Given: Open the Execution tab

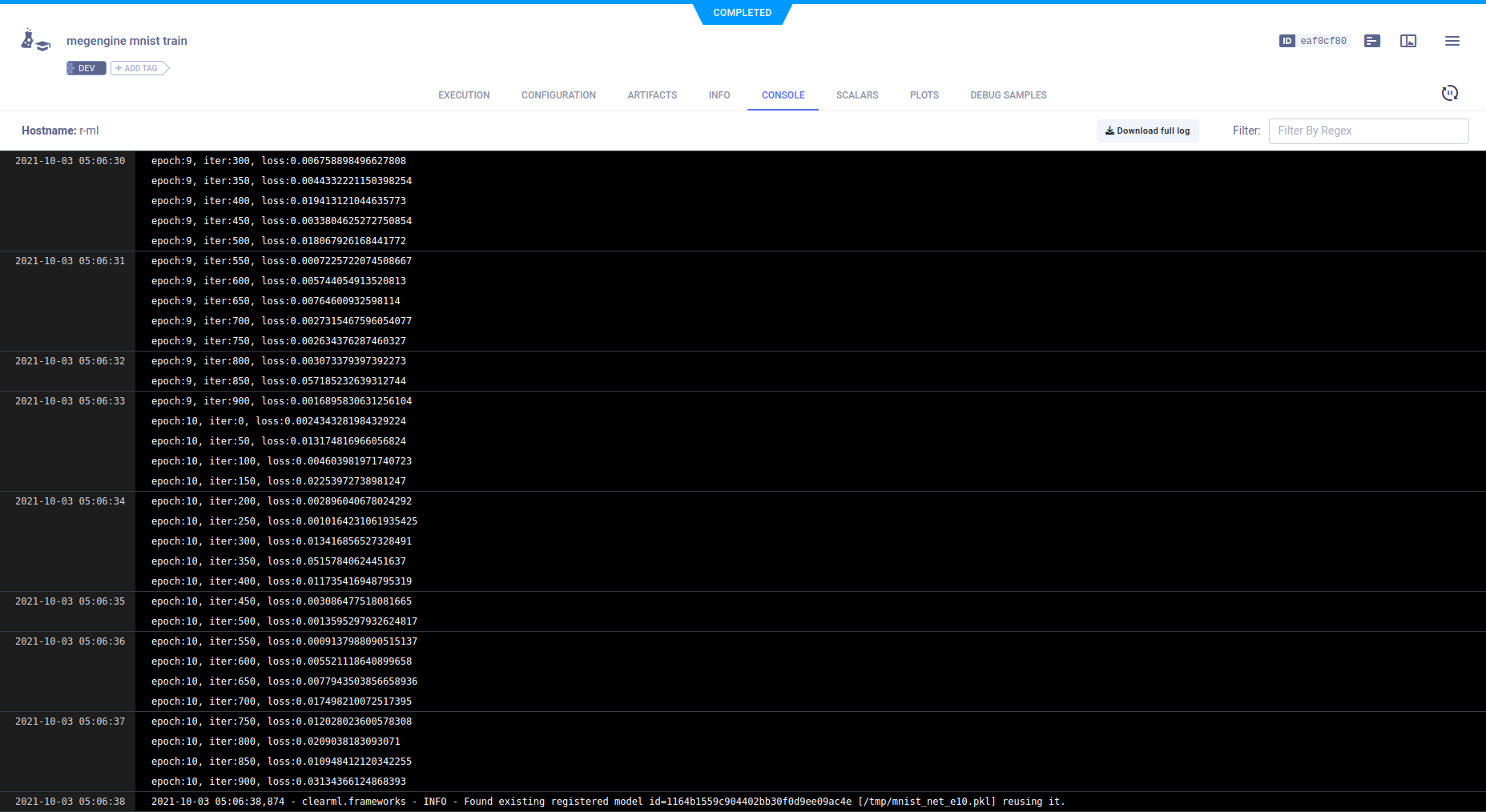Looking at the screenshot, I should 464,95.
